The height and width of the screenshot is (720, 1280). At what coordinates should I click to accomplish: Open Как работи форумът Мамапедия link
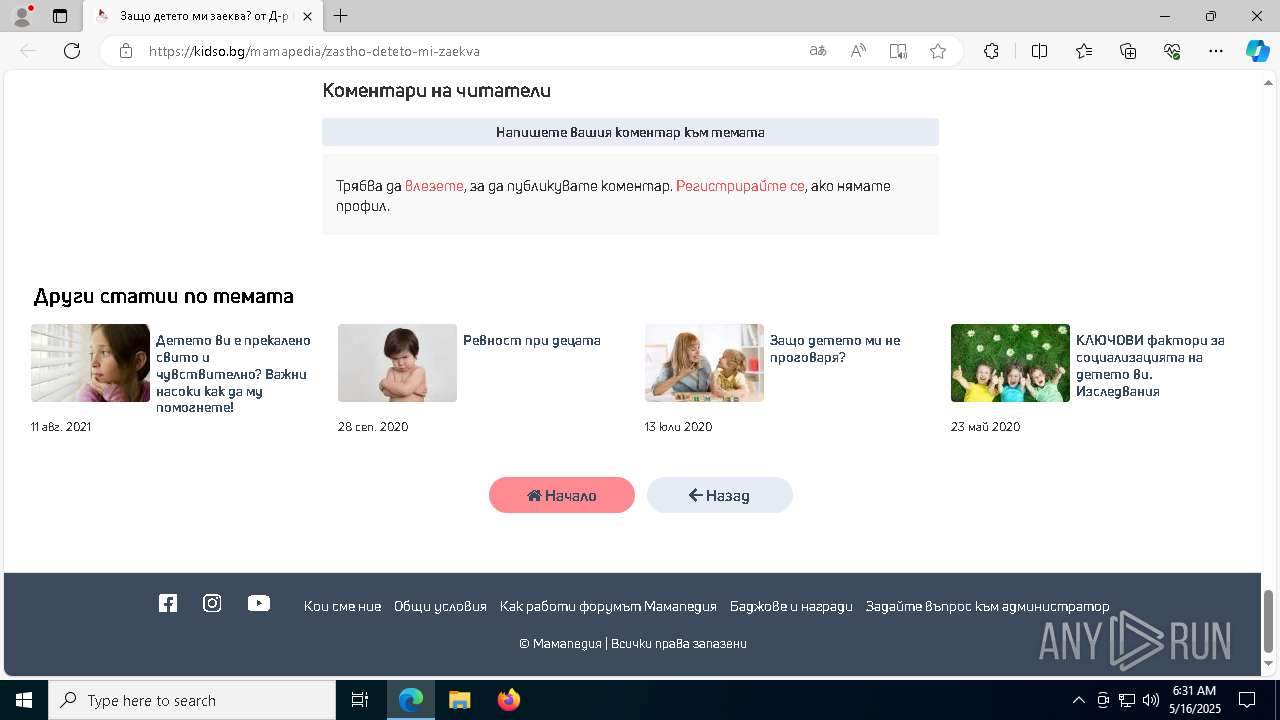608,606
